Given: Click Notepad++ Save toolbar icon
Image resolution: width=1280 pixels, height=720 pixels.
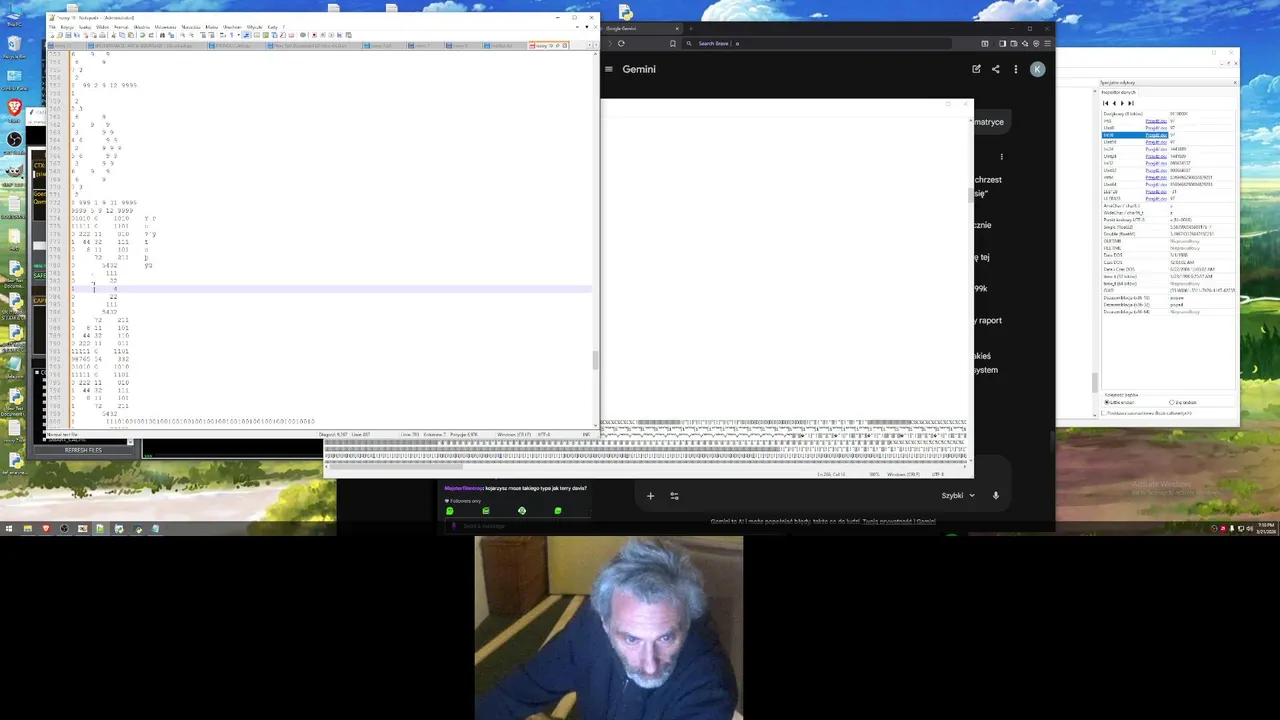Looking at the screenshot, I should click(68, 35).
